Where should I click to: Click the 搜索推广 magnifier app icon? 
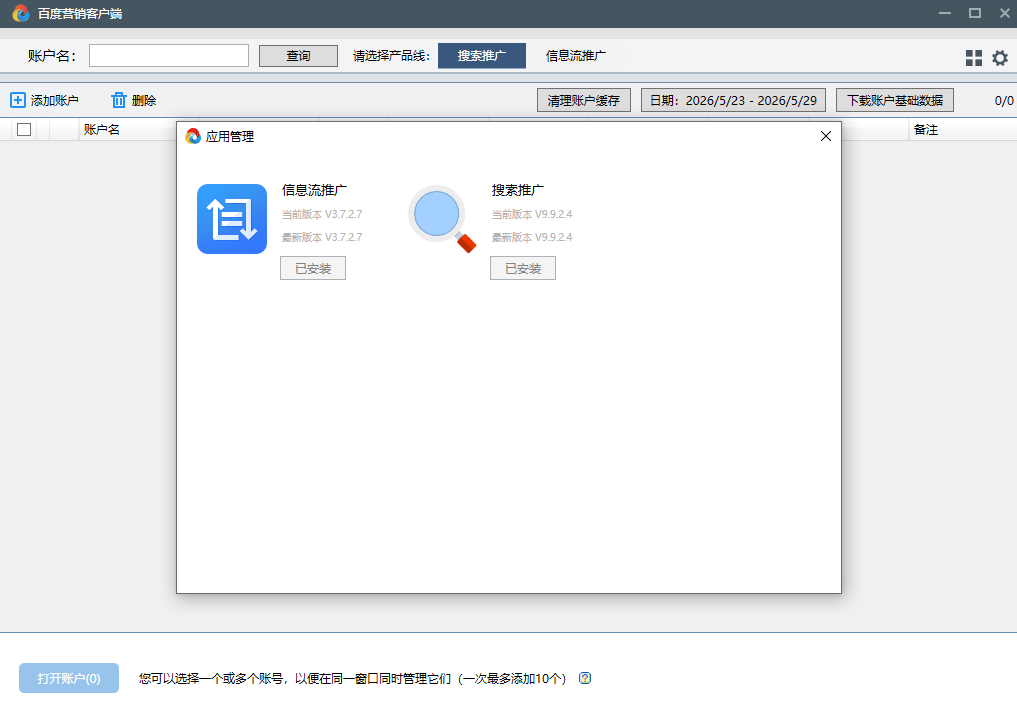[x=442, y=219]
